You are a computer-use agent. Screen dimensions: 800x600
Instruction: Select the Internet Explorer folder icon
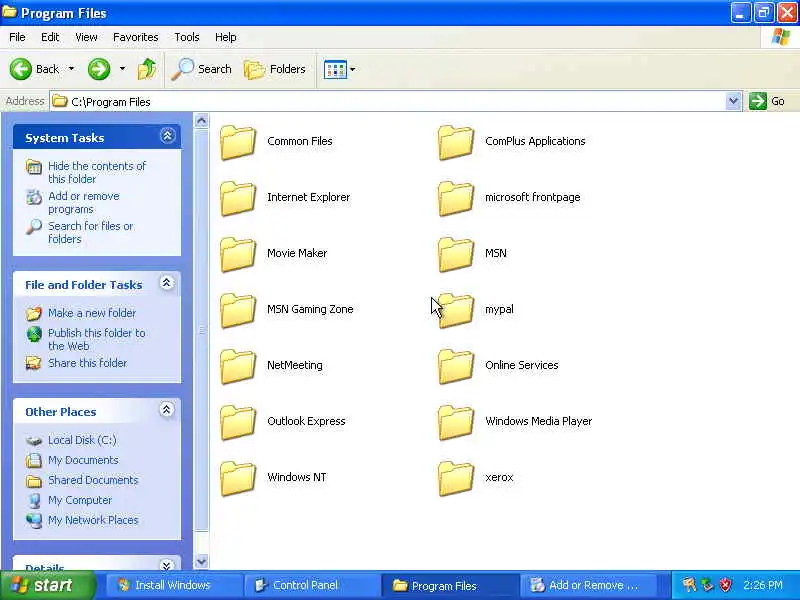click(238, 198)
